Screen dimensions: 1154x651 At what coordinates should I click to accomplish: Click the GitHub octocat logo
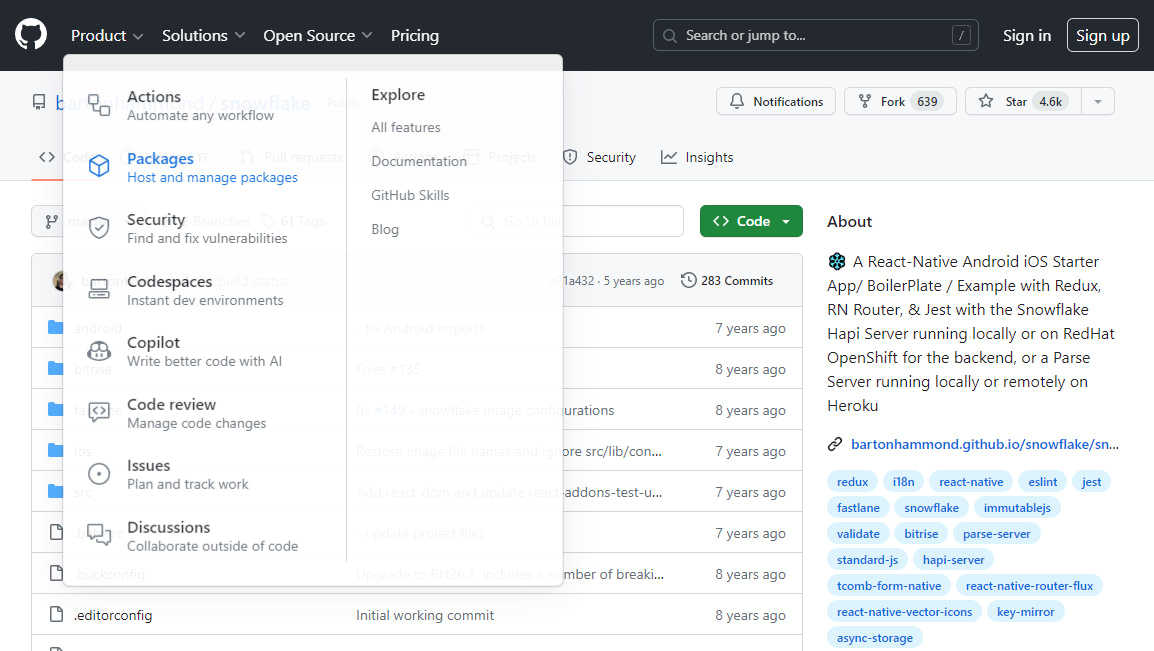coord(31,35)
